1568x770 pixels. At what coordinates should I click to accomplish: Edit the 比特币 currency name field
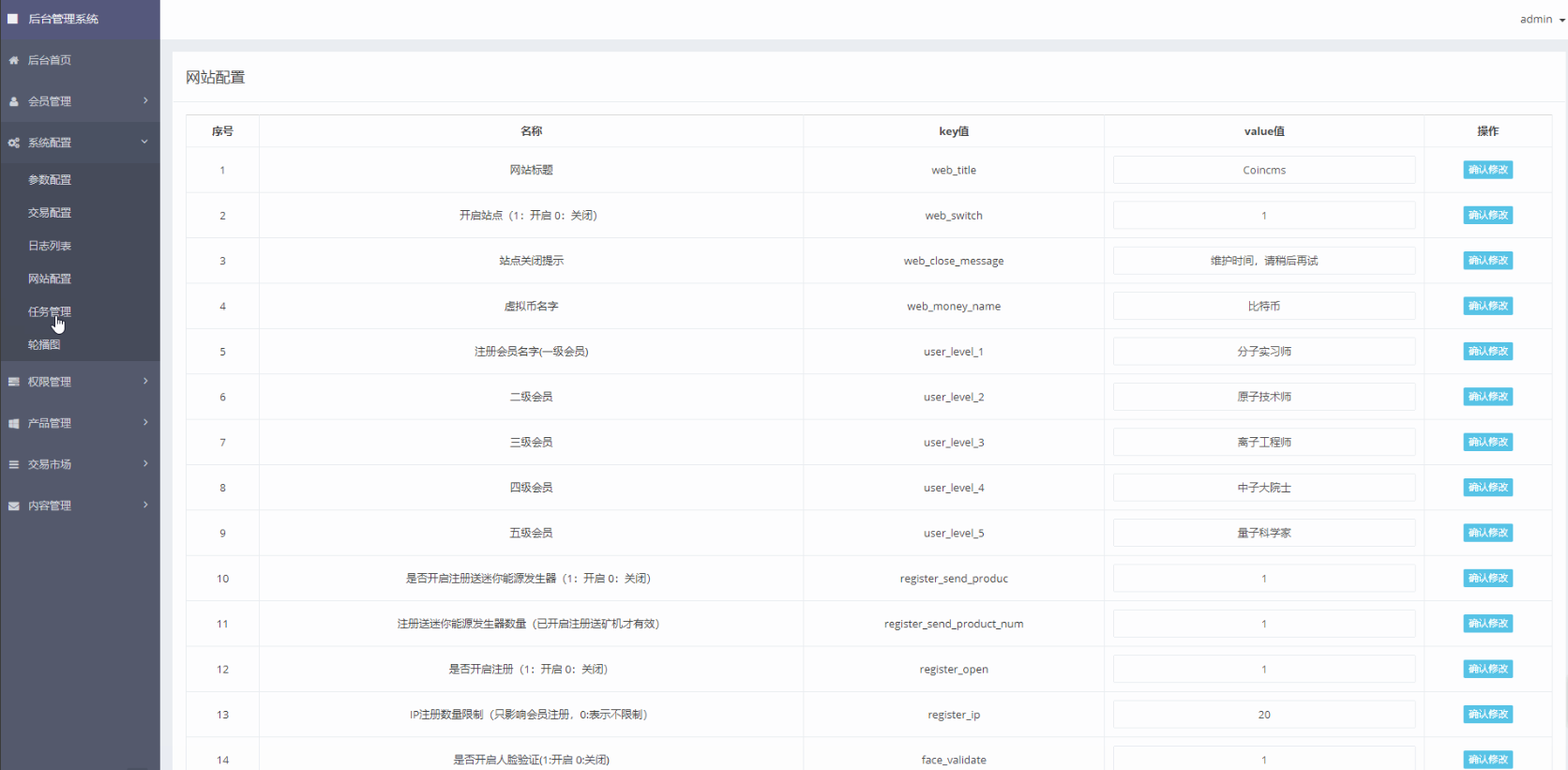coord(1264,306)
